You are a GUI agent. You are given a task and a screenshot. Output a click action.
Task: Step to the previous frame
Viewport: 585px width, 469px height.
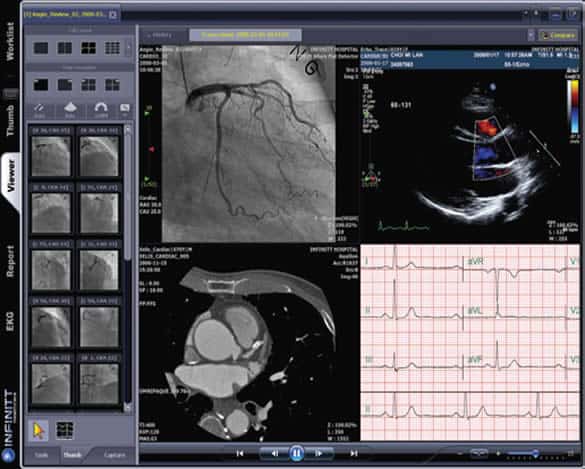click(x=275, y=453)
